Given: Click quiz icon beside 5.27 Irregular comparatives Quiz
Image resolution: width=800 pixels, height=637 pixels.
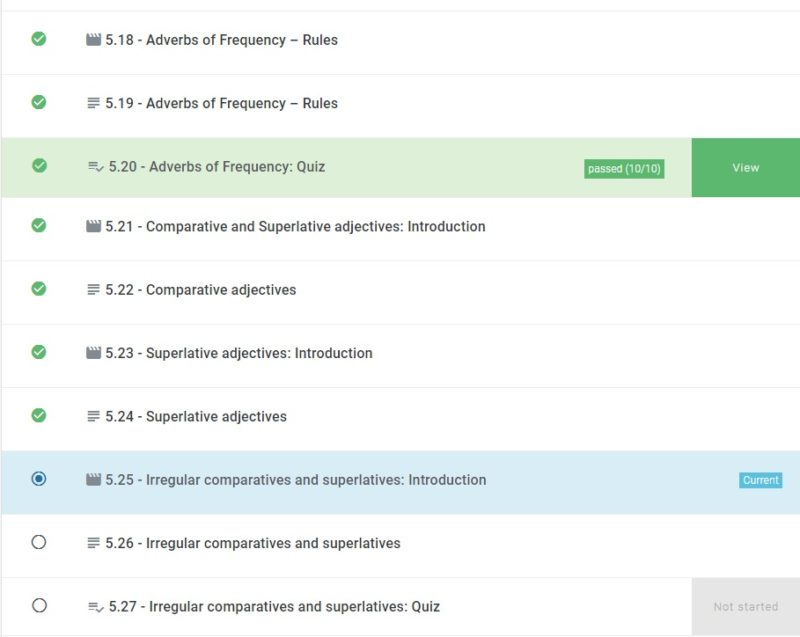Looking at the screenshot, I should (x=96, y=607).
